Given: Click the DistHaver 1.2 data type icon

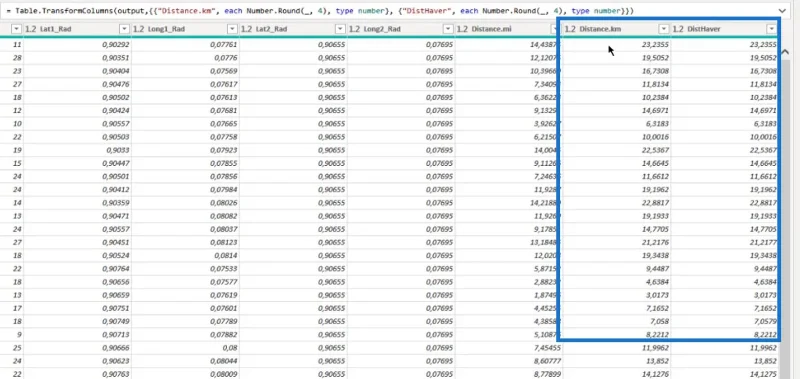Looking at the screenshot, I should (x=678, y=29).
